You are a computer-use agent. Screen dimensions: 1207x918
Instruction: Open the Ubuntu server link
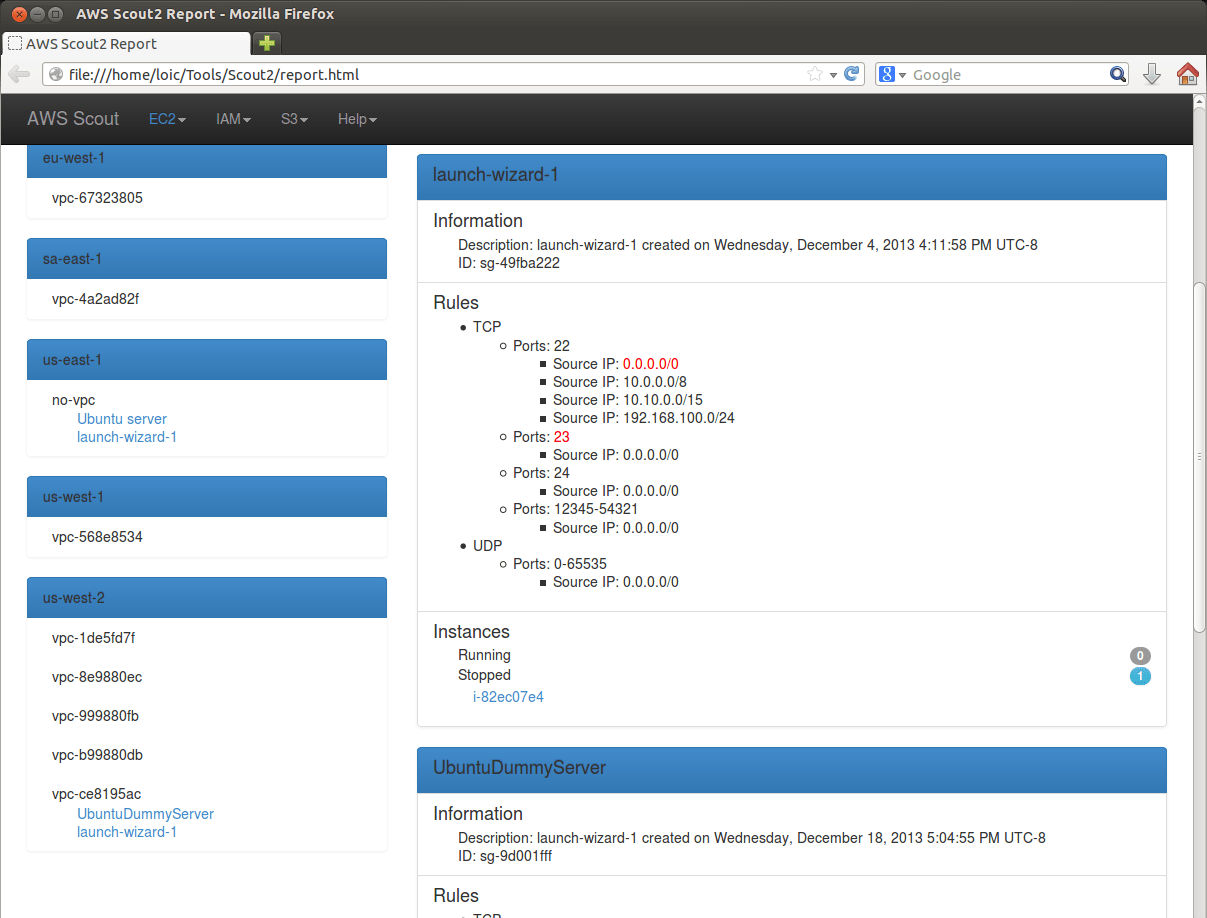point(122,419)
